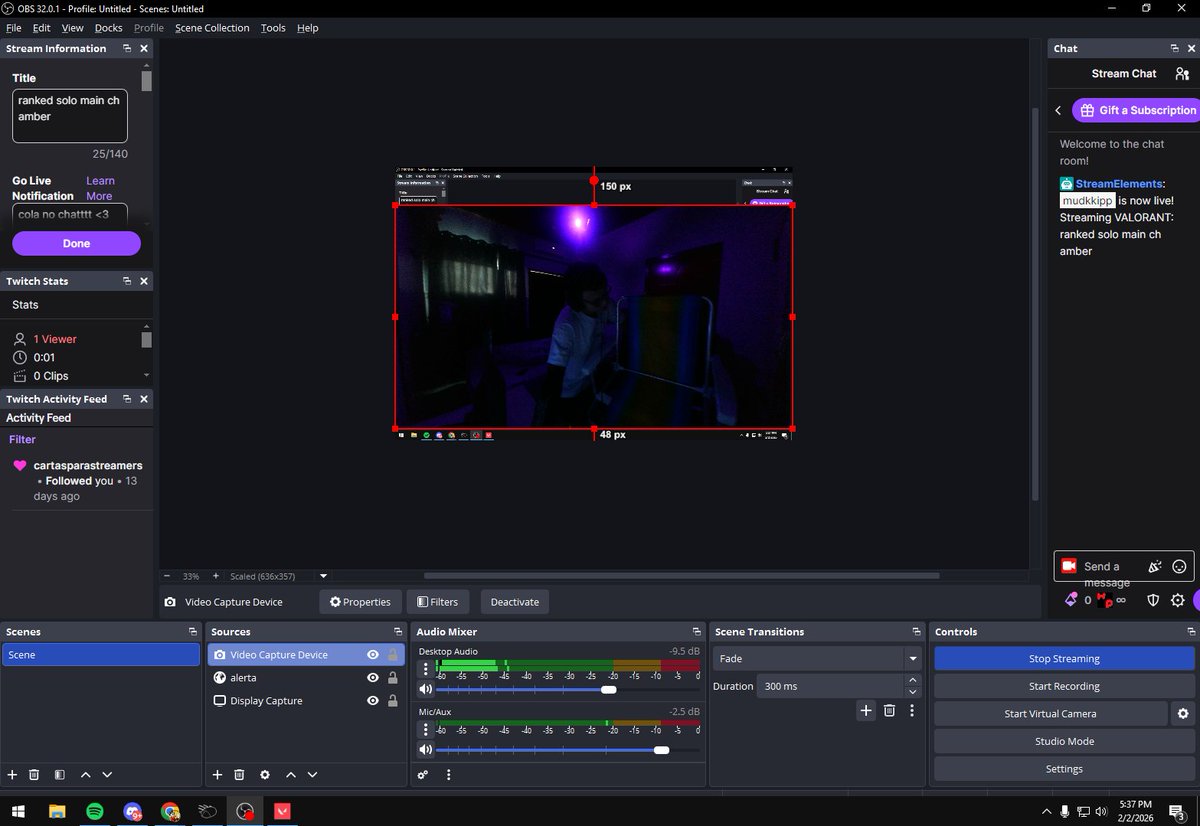1200x826 pixels.
Task: Collapse chat with left chevron arrow
Action: pyautogui.click(x=1058, y=110)
